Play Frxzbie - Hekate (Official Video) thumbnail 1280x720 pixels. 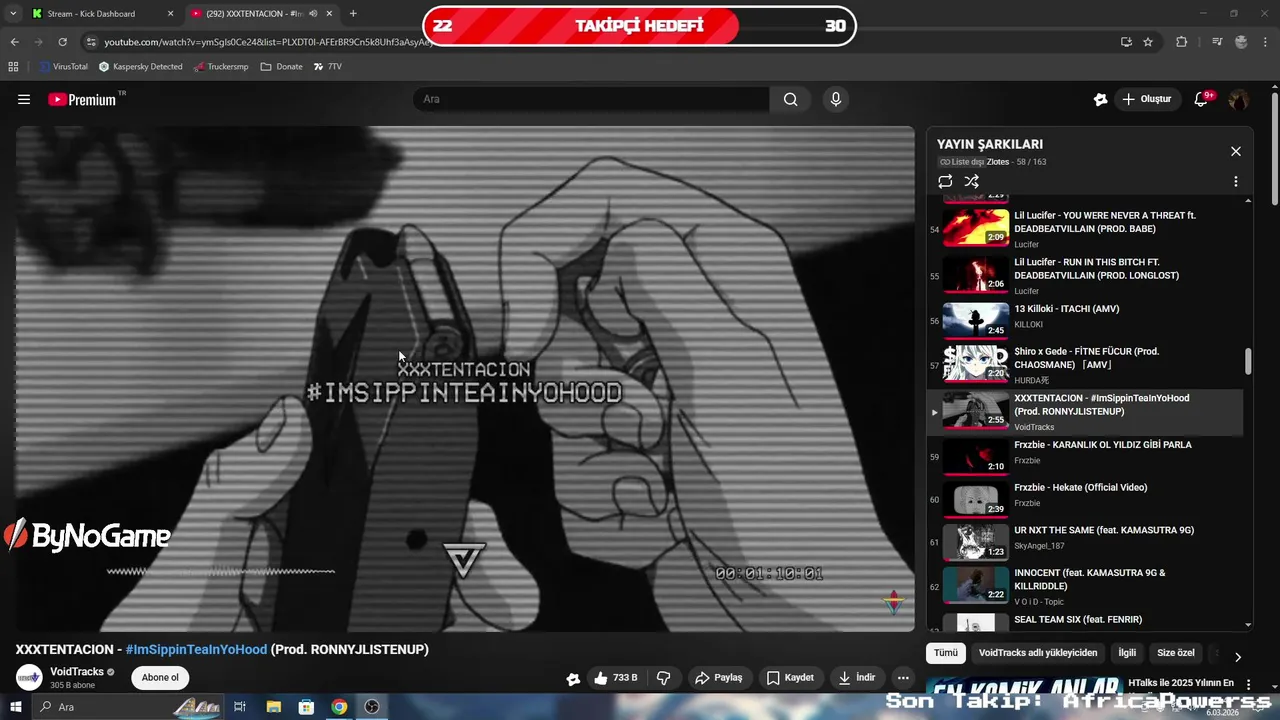click(976, 500)
